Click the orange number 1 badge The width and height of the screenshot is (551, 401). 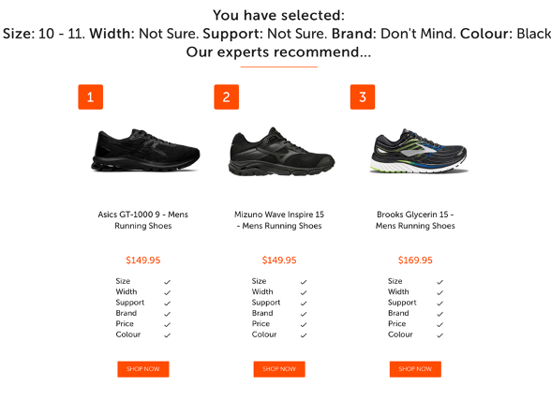tap(90, 97)
